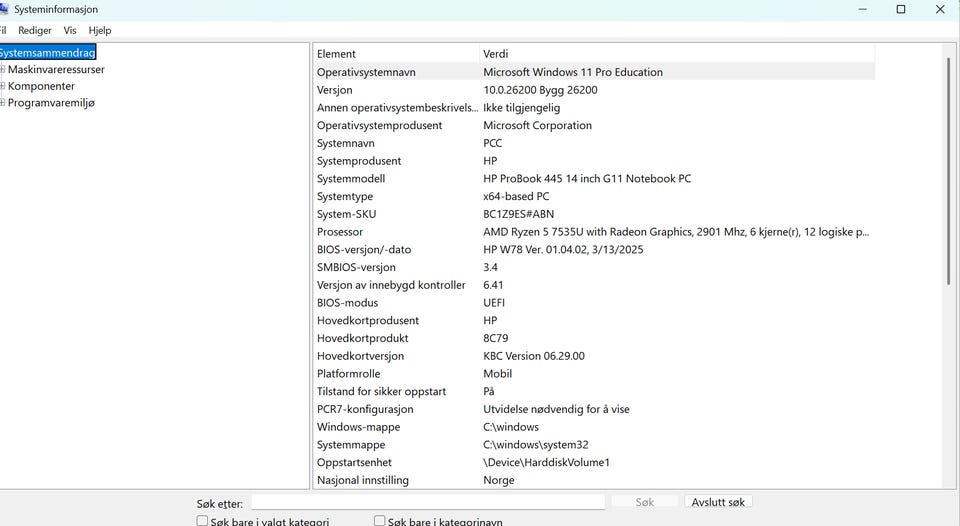
Task: Click the value 'PCC'
Action: pyautogui.click(x=492, y=143)
